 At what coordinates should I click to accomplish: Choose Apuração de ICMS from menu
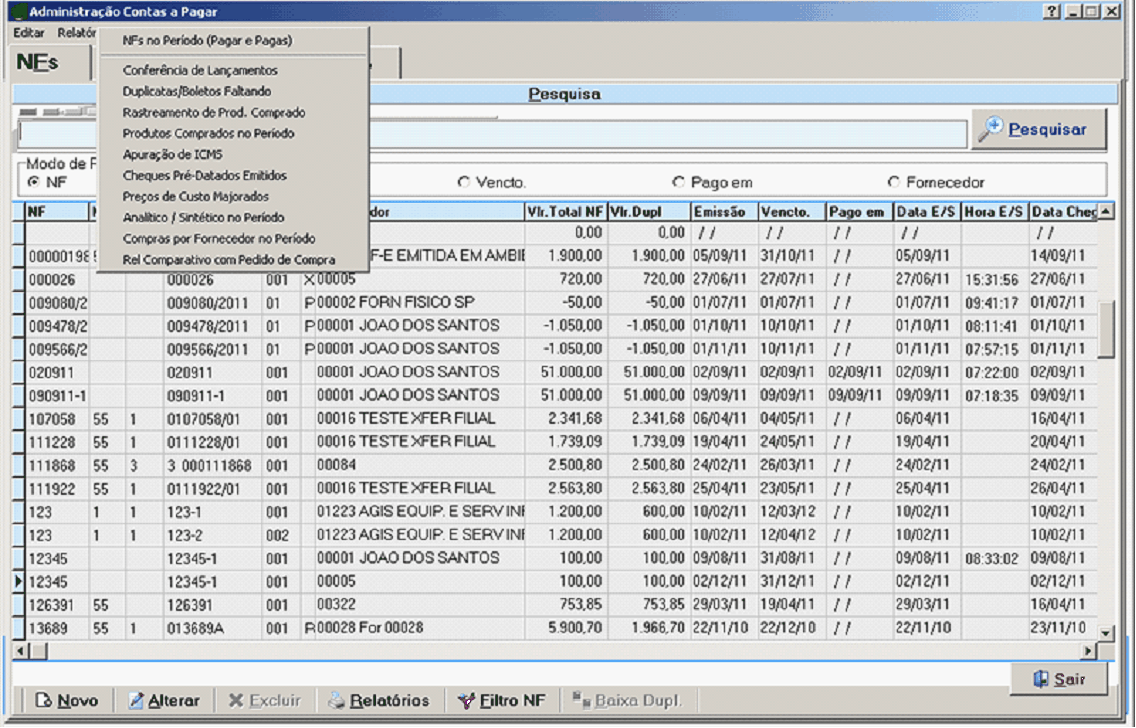pos(172,154)
